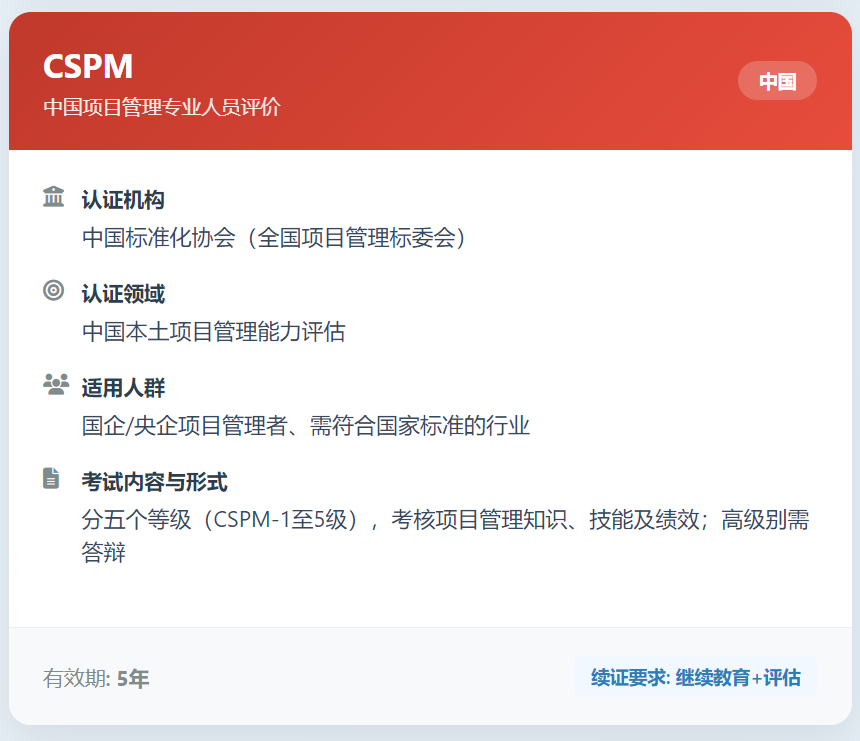Viewport: 860px width, 741px height.
Task: Click the CSPM card title
Action: coord(88,66)
